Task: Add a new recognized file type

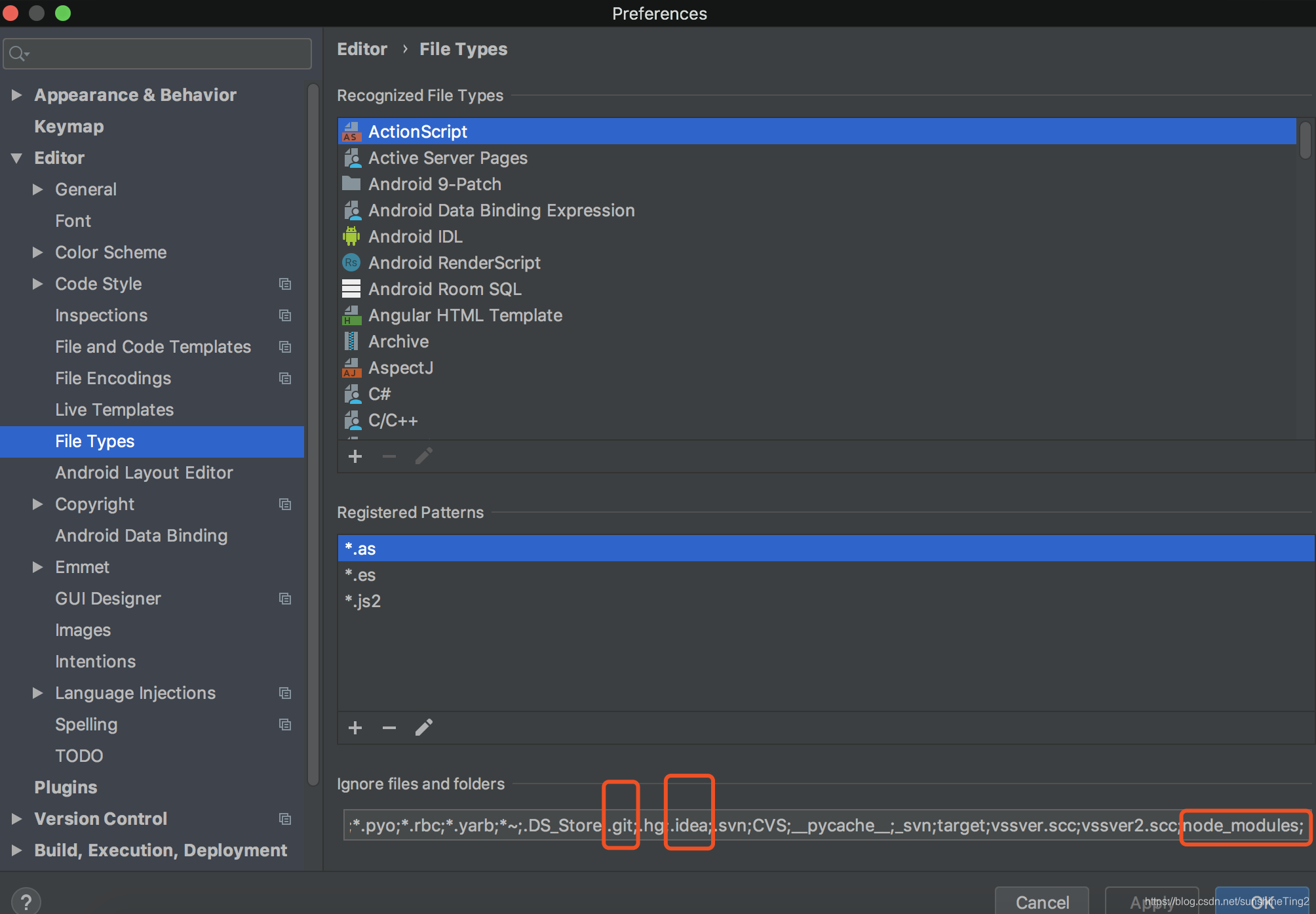Action: point(355,456)
